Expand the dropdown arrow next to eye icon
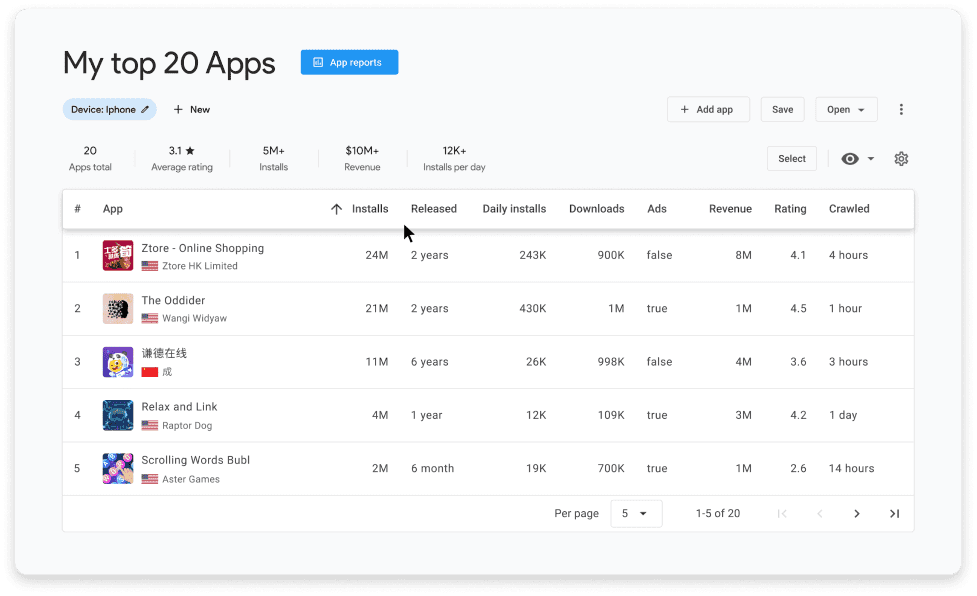The height and width of the screenshot is (596, 977). coord(871,159)
